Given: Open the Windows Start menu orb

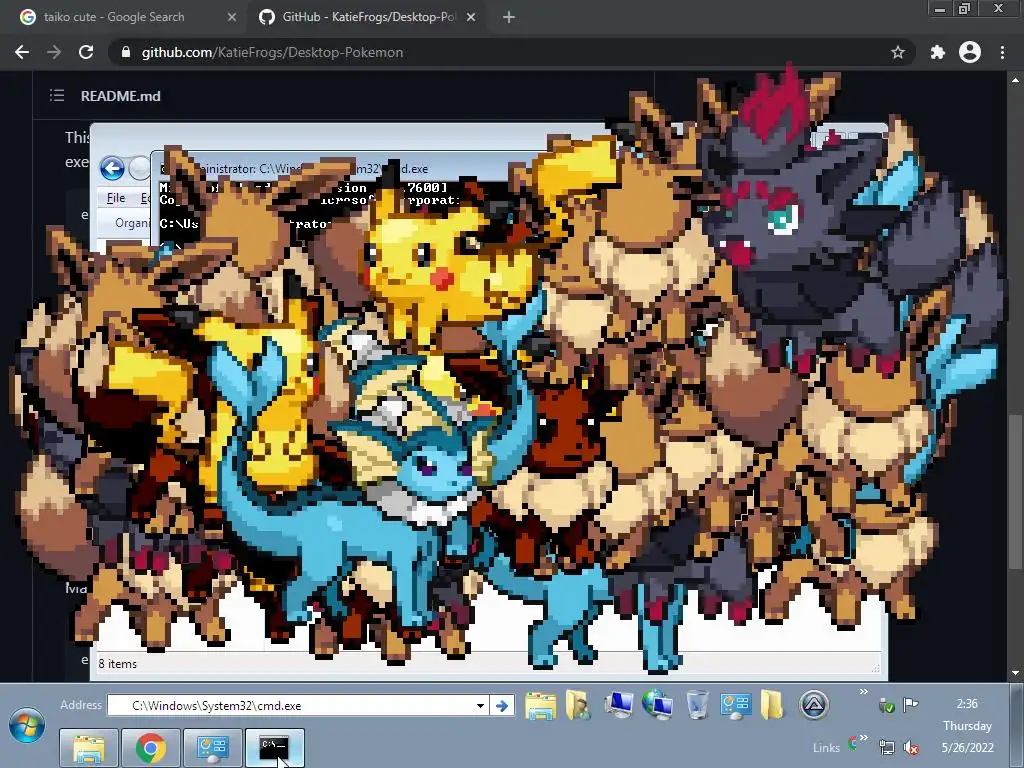Looking at the screenshot, I should point(27,726).
